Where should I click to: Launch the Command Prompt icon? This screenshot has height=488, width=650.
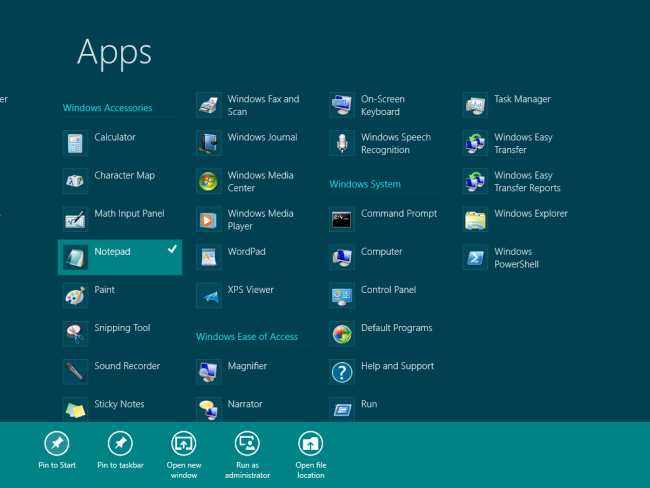click(x=342, y=219)
